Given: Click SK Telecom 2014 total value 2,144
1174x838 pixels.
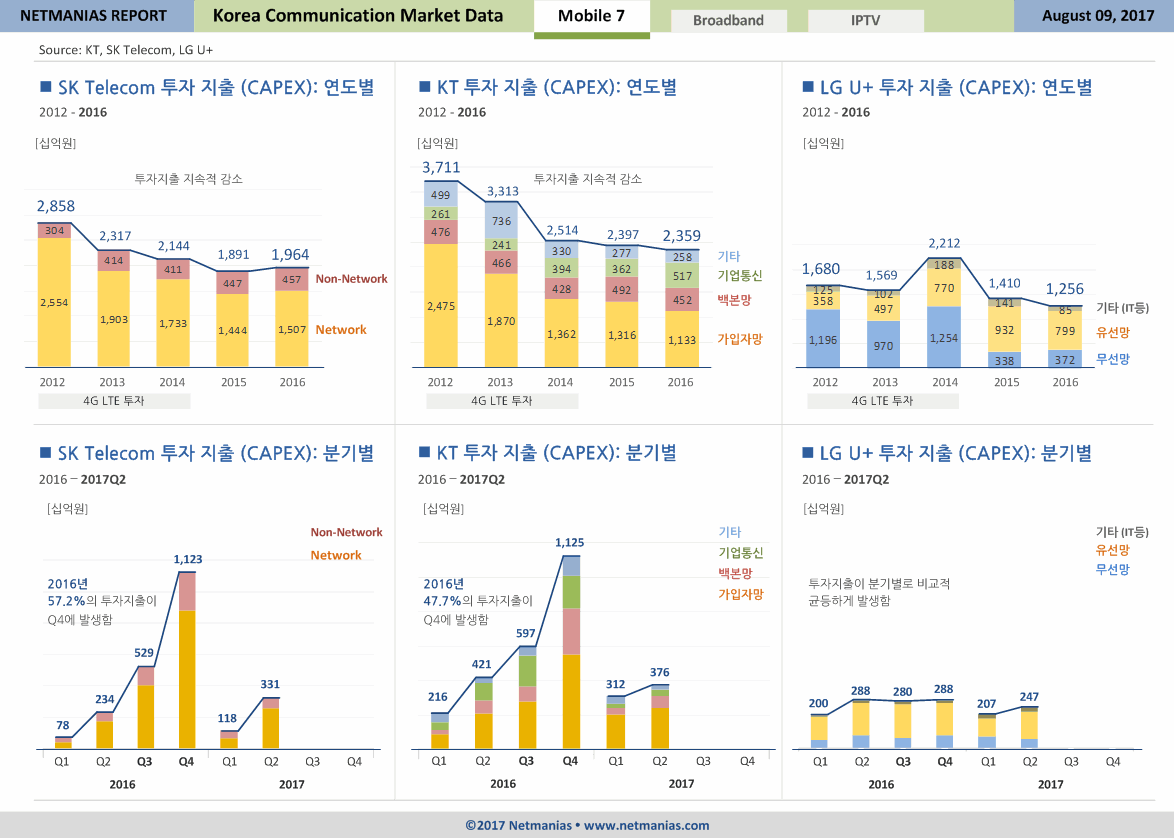Looking at the screenshot, I should point(174,246).
